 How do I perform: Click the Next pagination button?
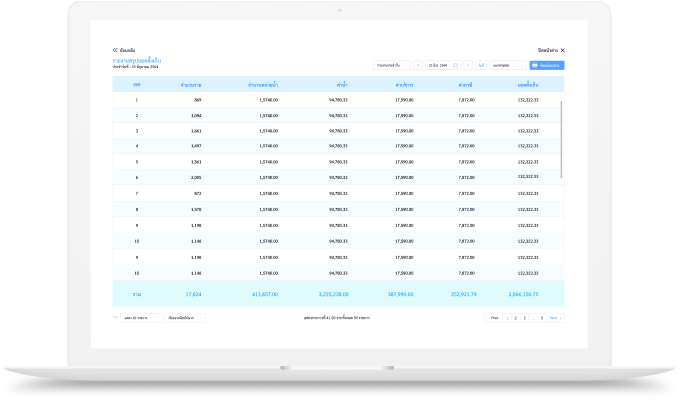point(554,317)
